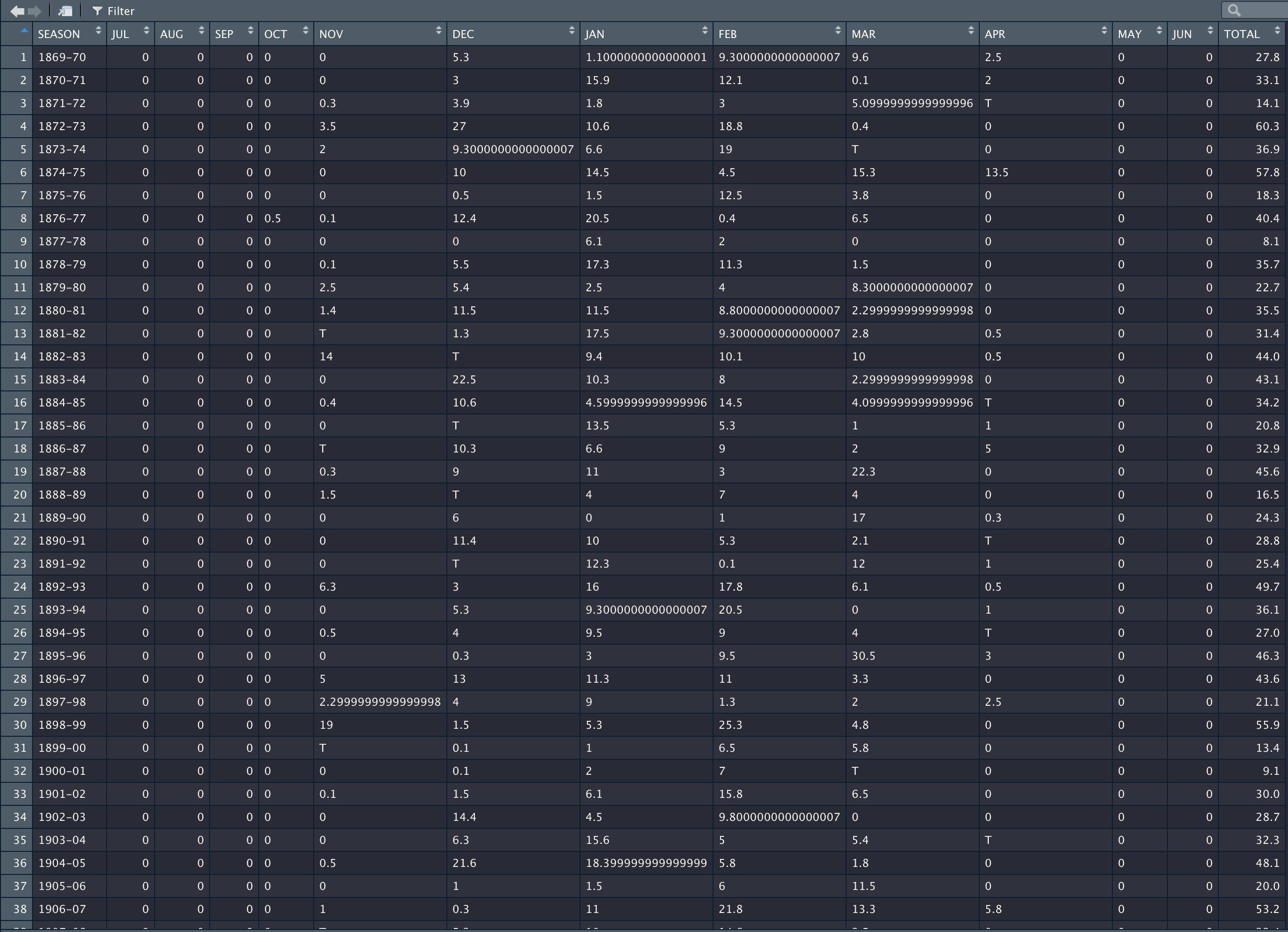
Task: Click JAN value 15.6
Action: [x=597, y=840]
